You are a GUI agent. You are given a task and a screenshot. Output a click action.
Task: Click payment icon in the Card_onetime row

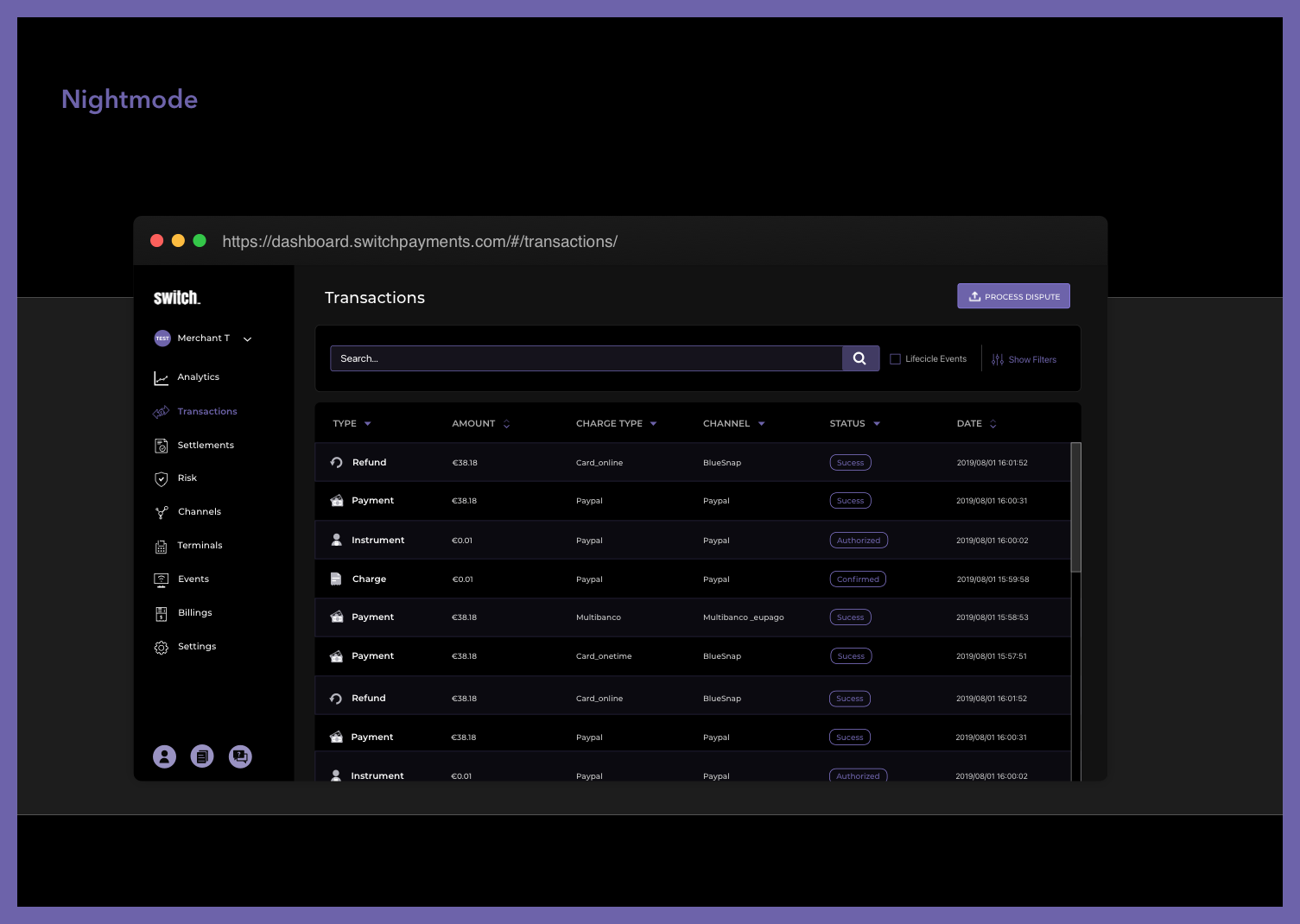tap(336, 656)
